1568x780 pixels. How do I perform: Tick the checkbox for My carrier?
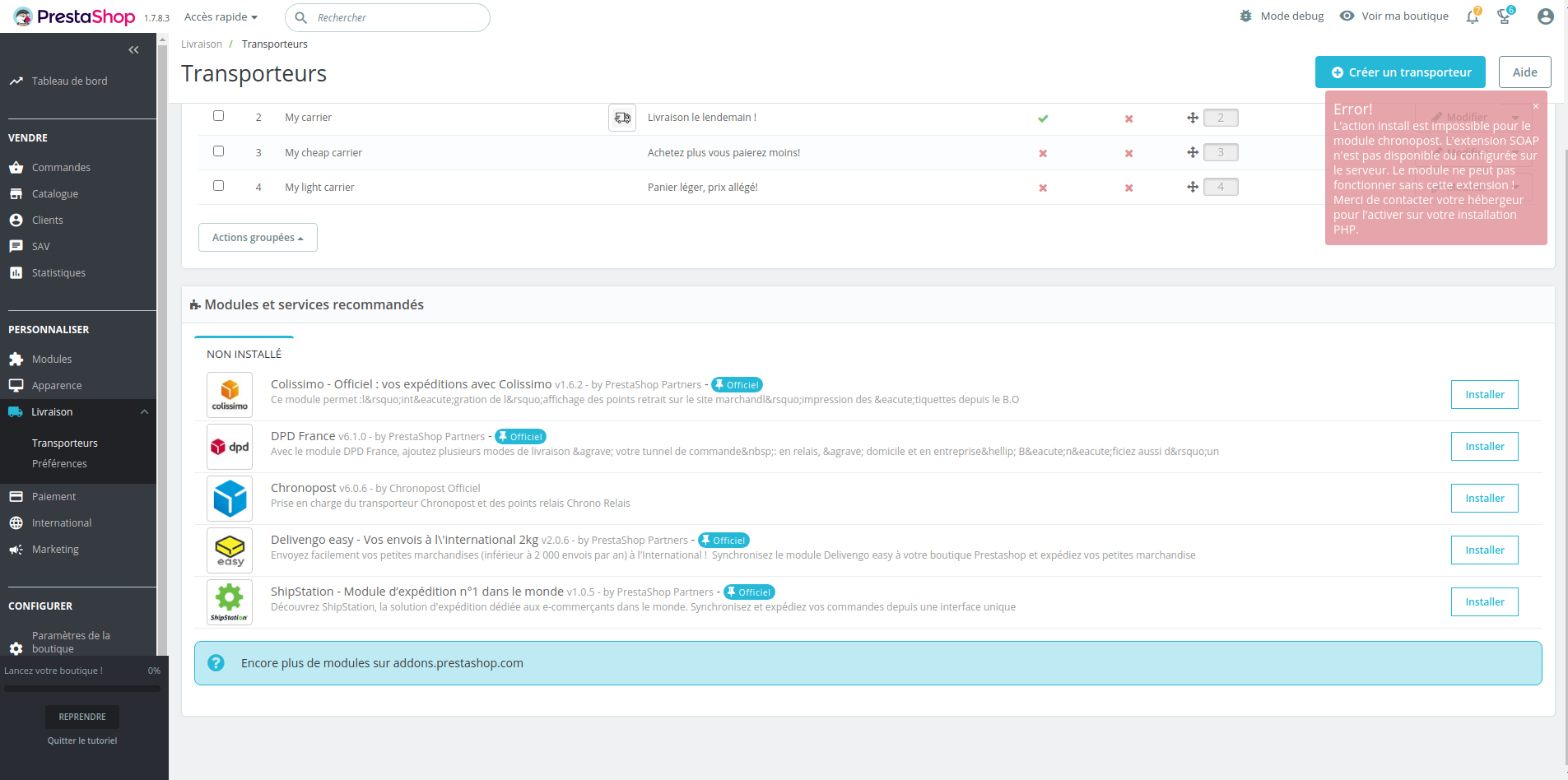[218, 116]
